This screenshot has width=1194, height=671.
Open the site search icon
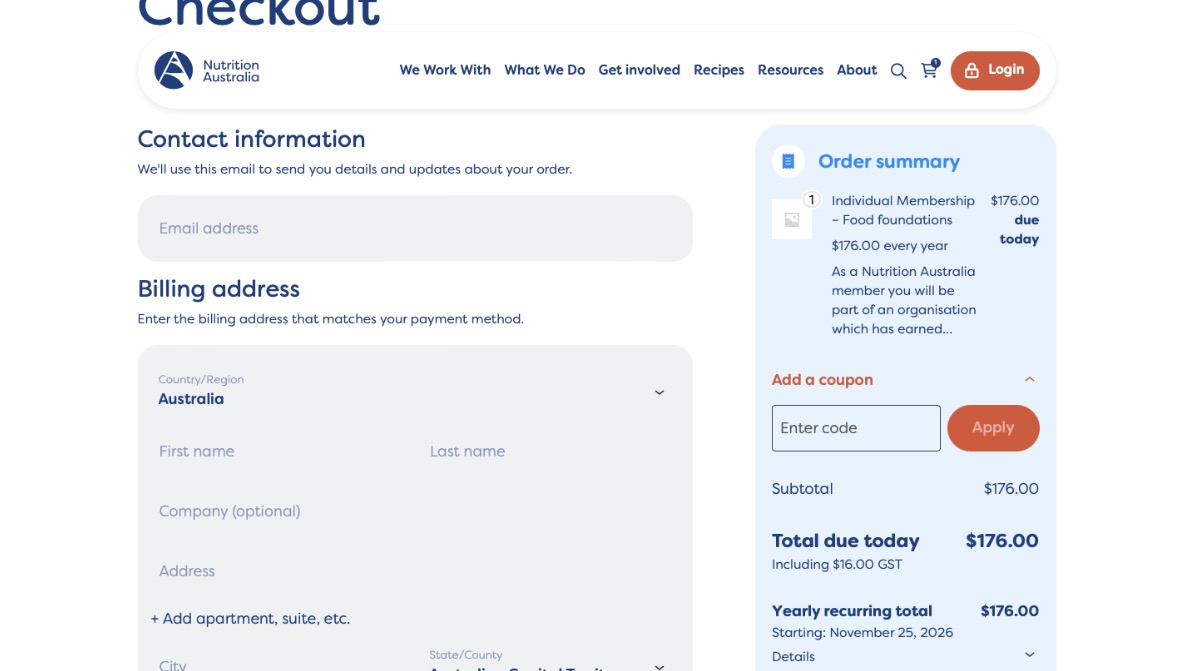point(898,71)
